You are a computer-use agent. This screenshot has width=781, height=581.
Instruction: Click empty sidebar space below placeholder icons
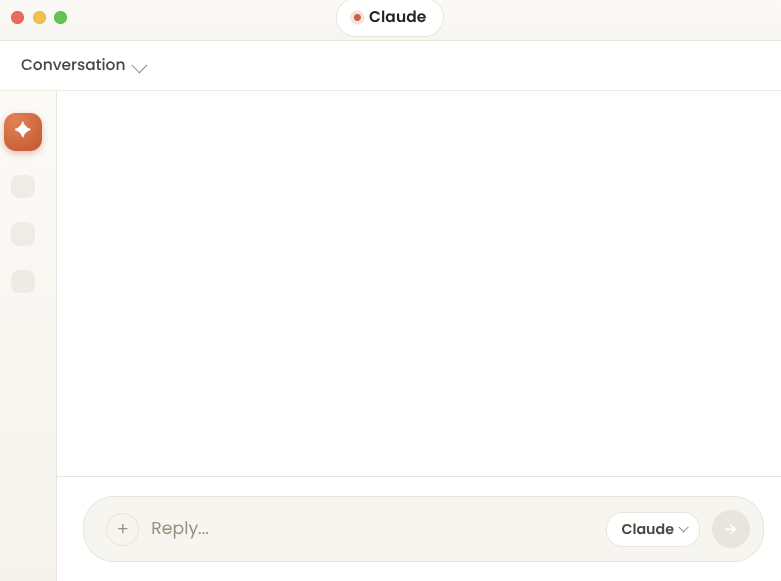[28, 434]
